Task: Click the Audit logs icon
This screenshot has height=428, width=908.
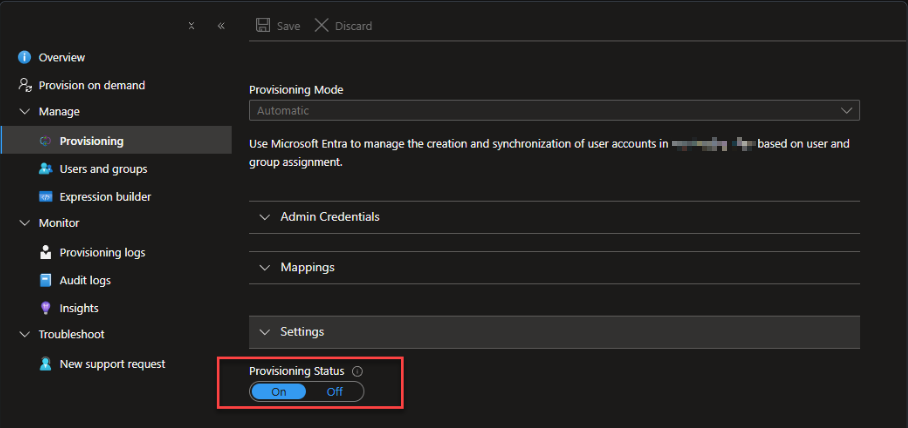Action: pos(45,281)
